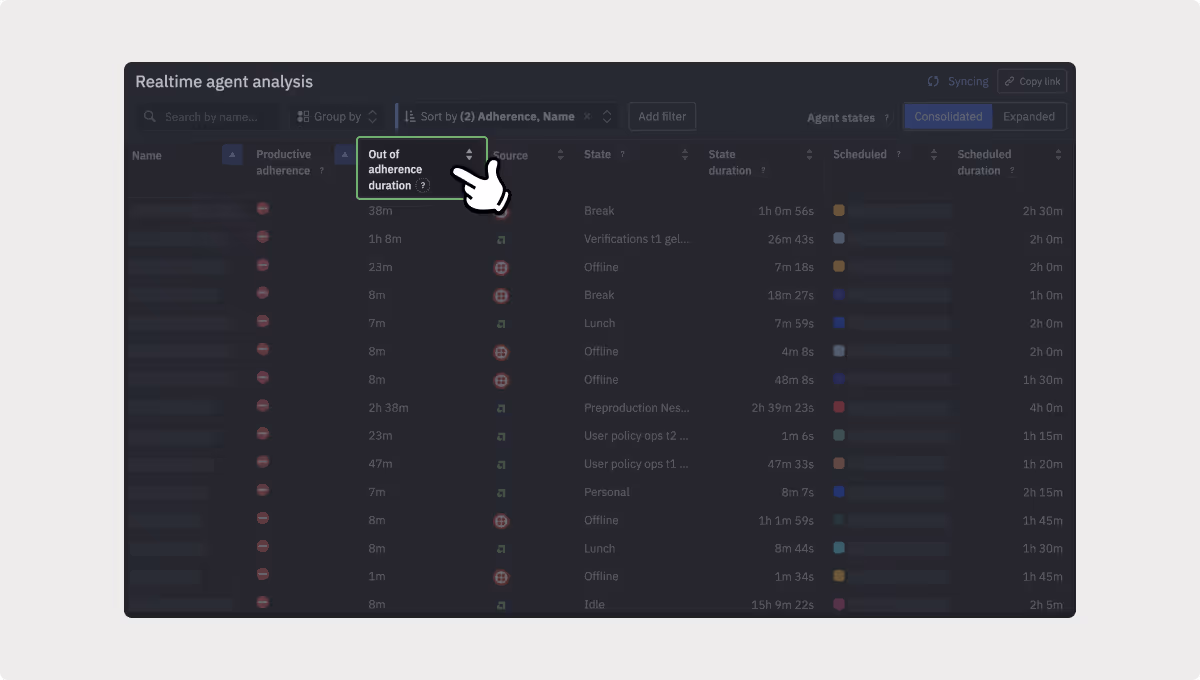The width and height of the screenshot is (1200, 680).
Task: Click the source icon in the 47m 33s row
Action: tap(501, 465)
